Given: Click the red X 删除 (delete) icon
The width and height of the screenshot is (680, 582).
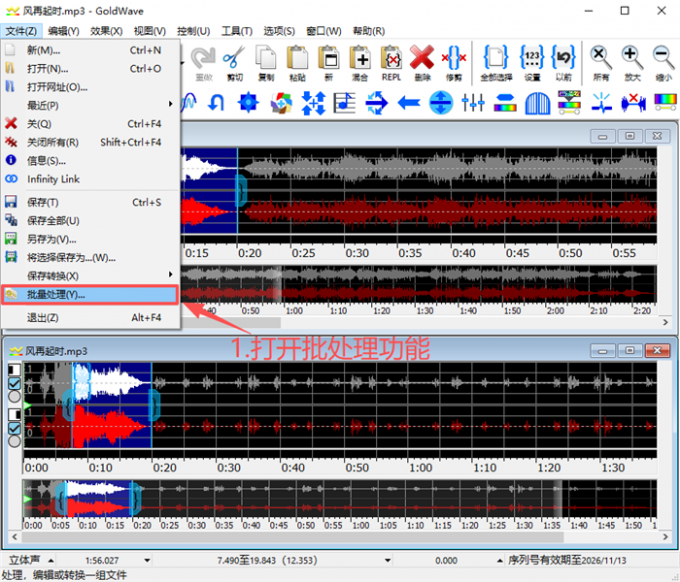Looking at the screenshot, I should [421, 60].
